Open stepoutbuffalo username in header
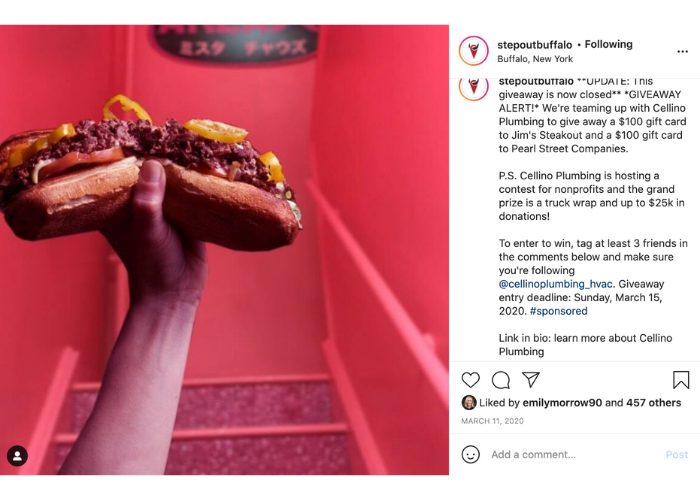This screenshot has height=500, width=700. coord(534,45)
